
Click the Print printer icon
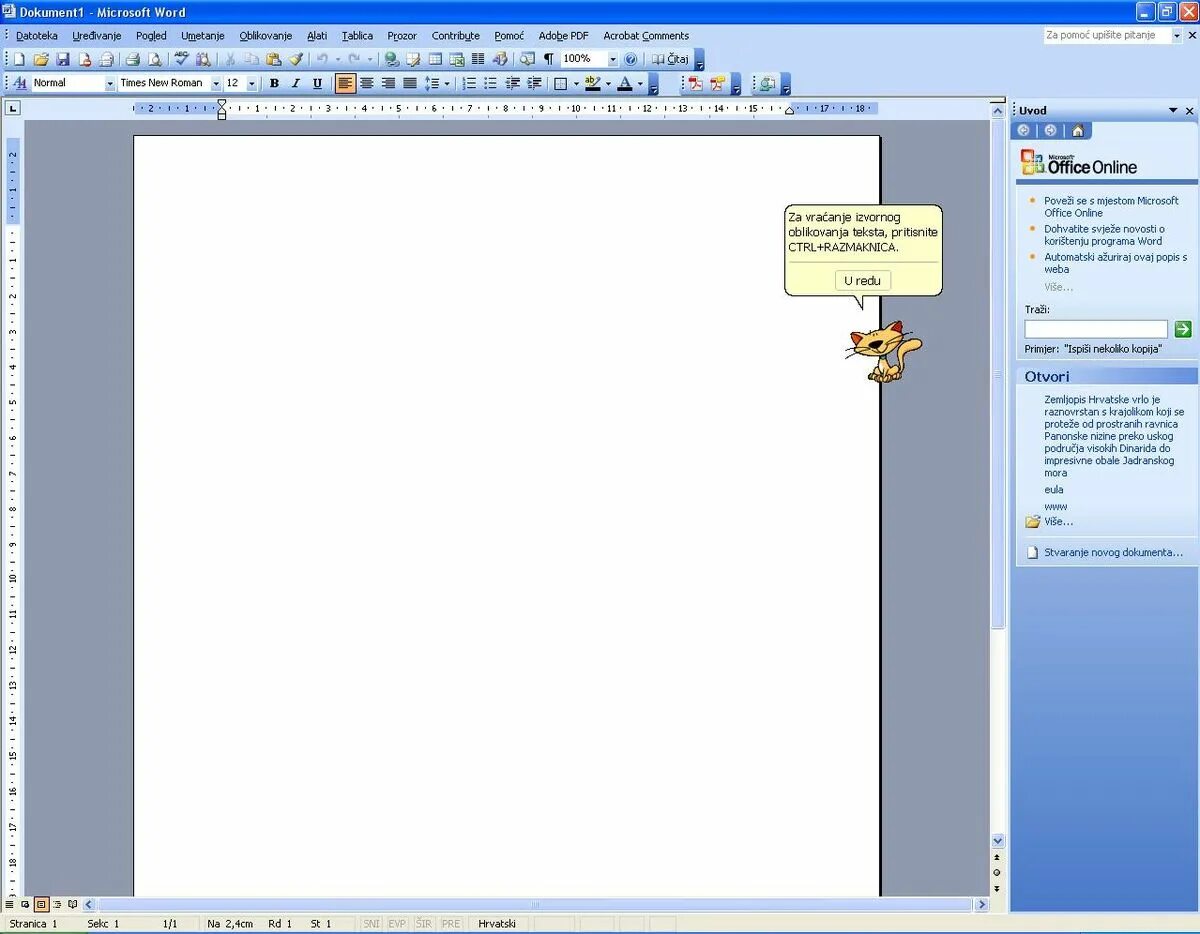(x=133, y=59)
